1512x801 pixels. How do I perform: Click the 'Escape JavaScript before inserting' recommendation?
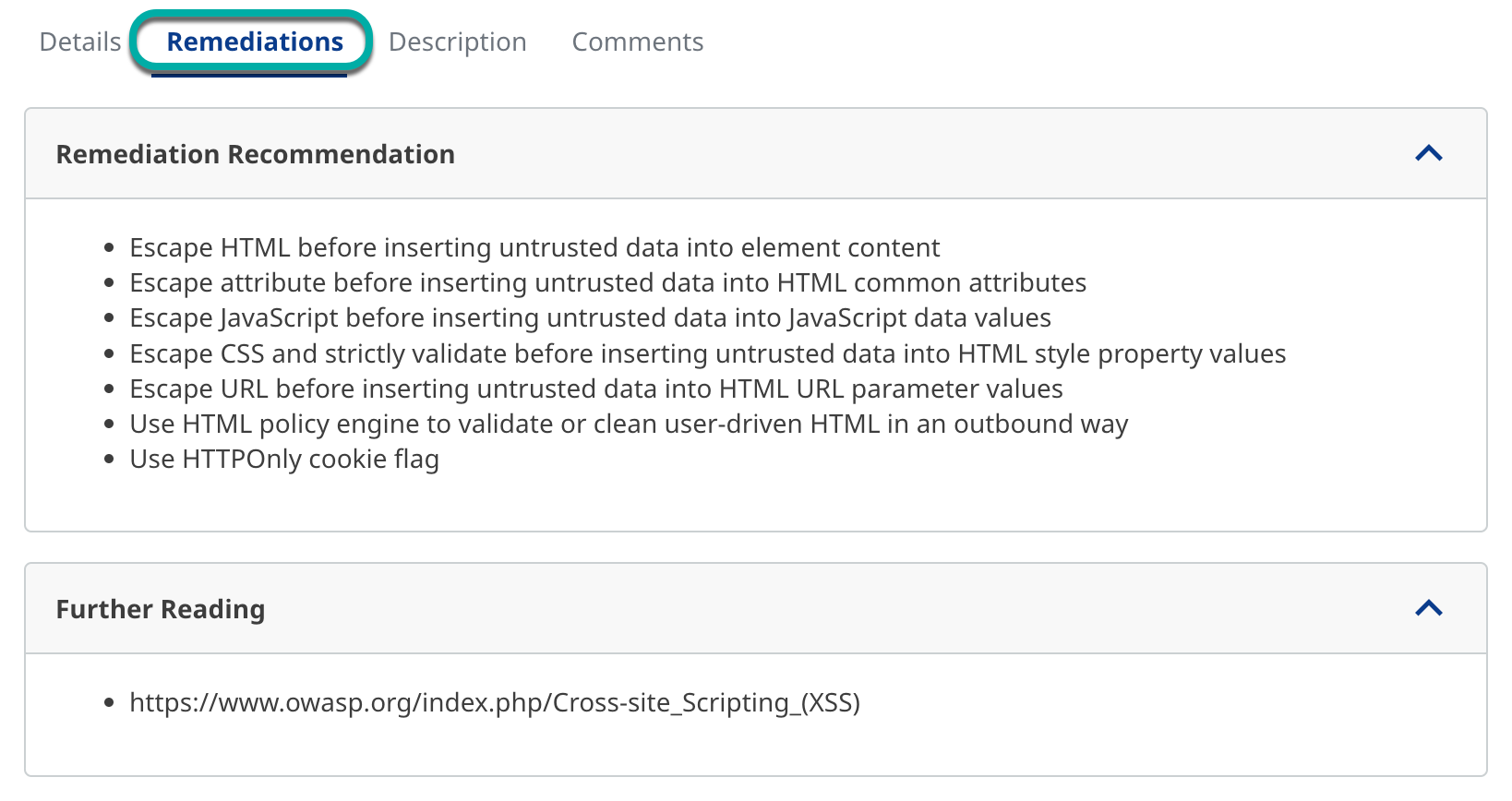click(x=590, y=318)
